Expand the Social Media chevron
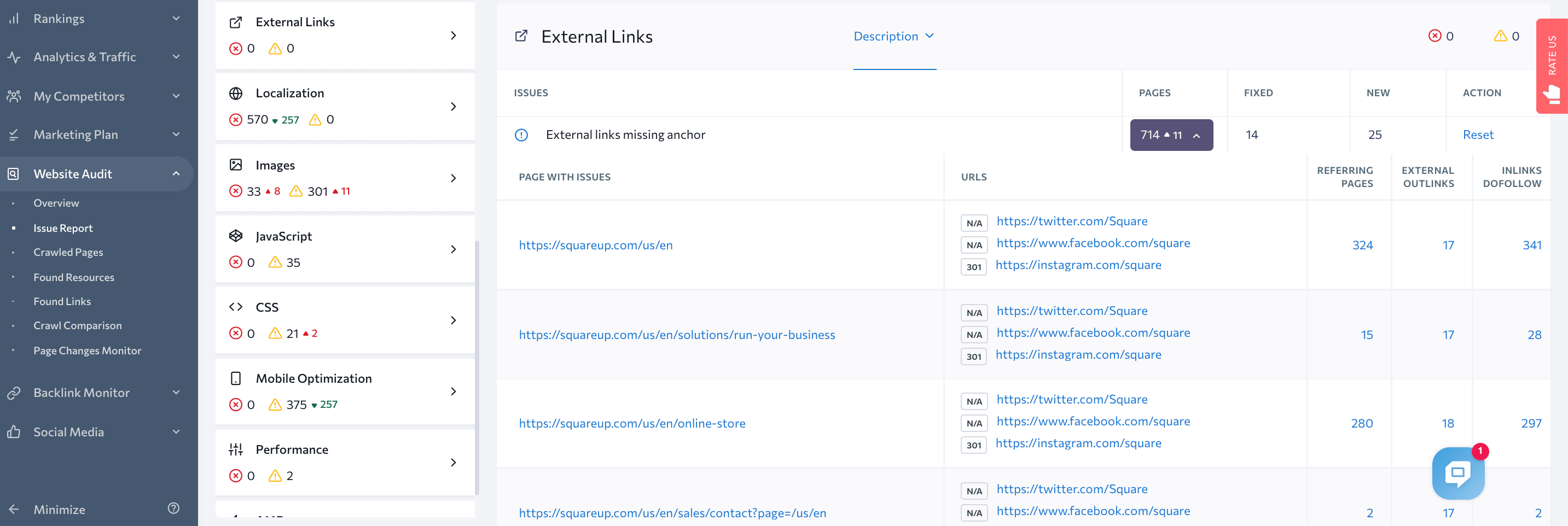Image resolution: width=1568 pixels, height=526 pixels. point(176,431)
